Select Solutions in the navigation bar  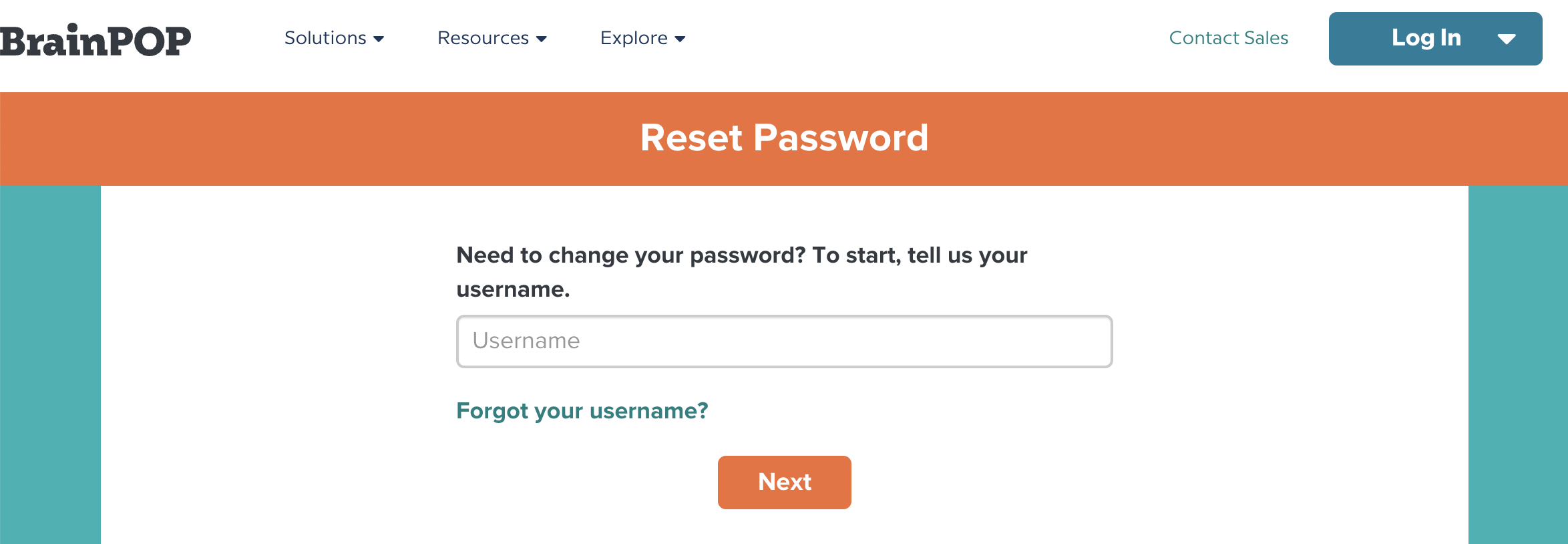tap(325, 38)
